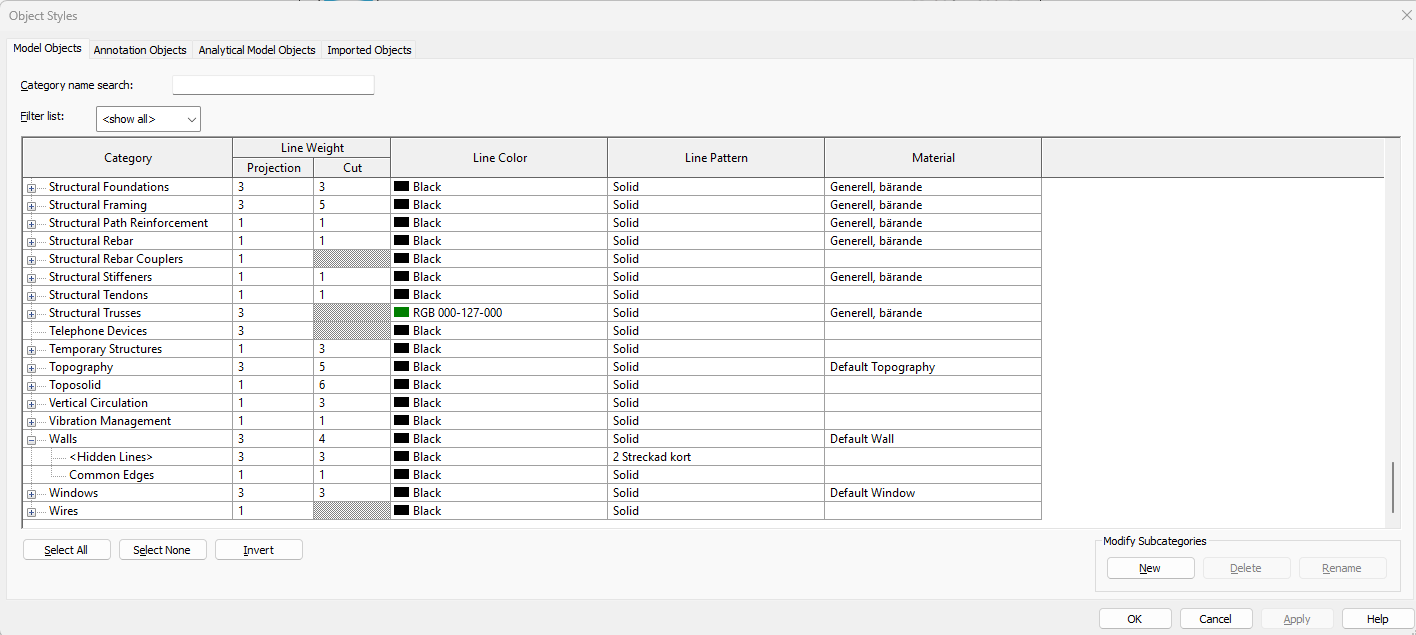Expand the Topography category

33,367
